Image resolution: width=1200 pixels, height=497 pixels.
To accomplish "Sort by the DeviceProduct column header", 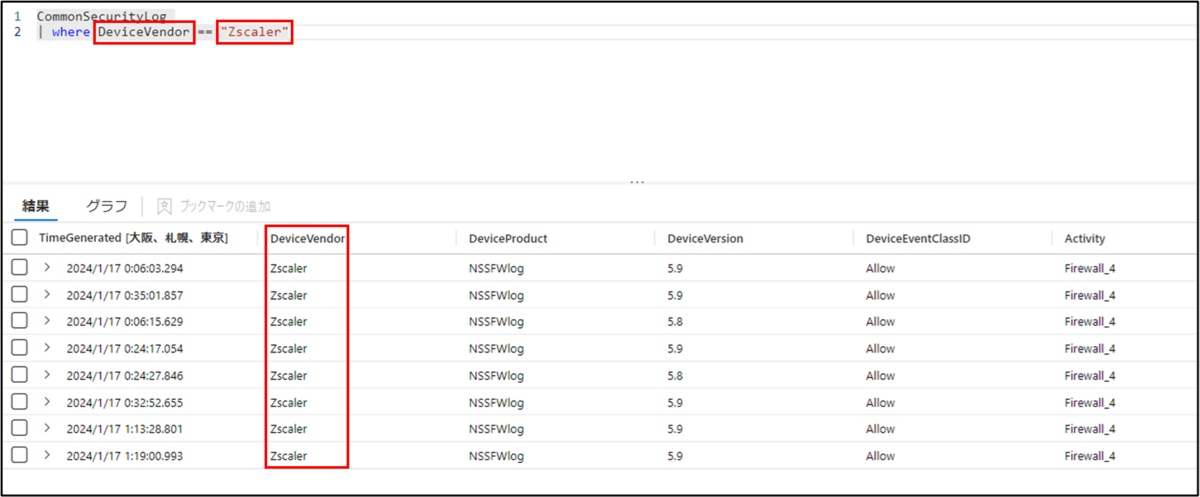I will pyautogui.click(x=508, y=238).
